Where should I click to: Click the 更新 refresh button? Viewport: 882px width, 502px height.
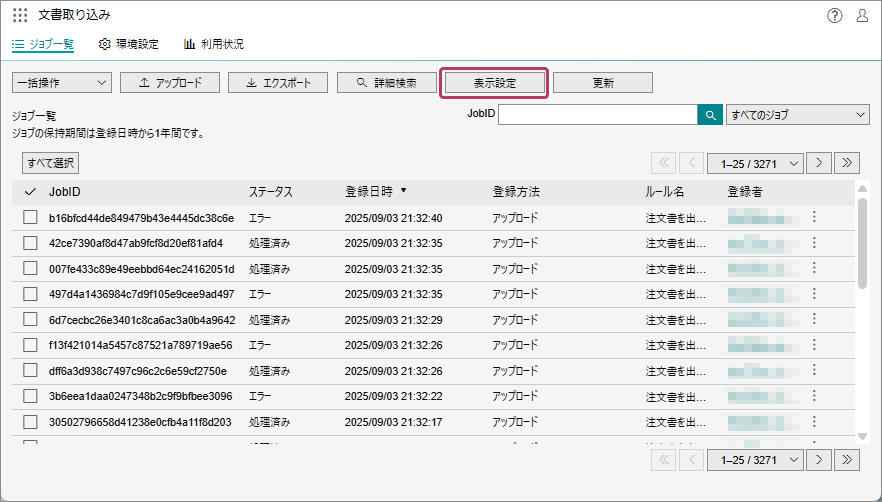(603, 83)
